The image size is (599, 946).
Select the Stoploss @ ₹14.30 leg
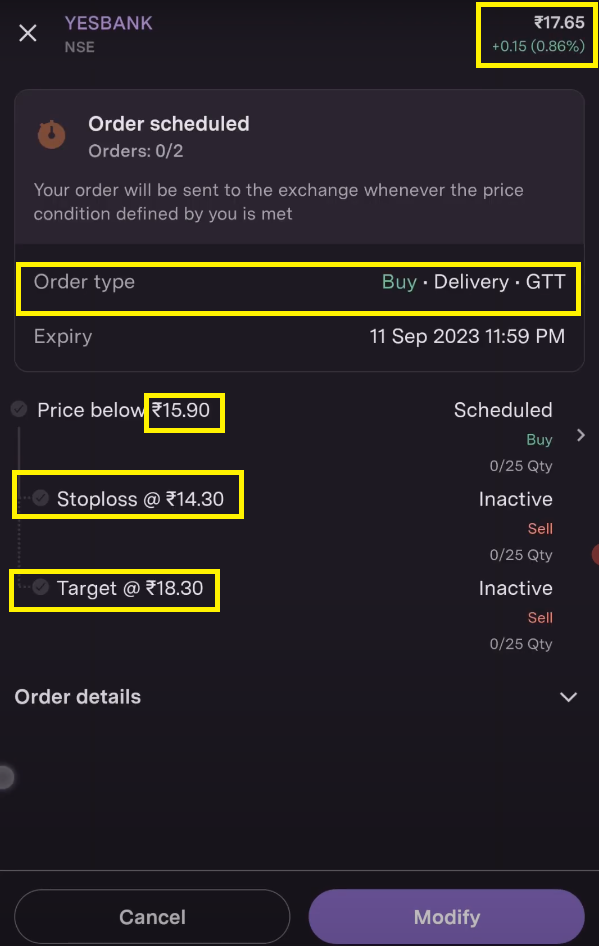tap(140, 499)
